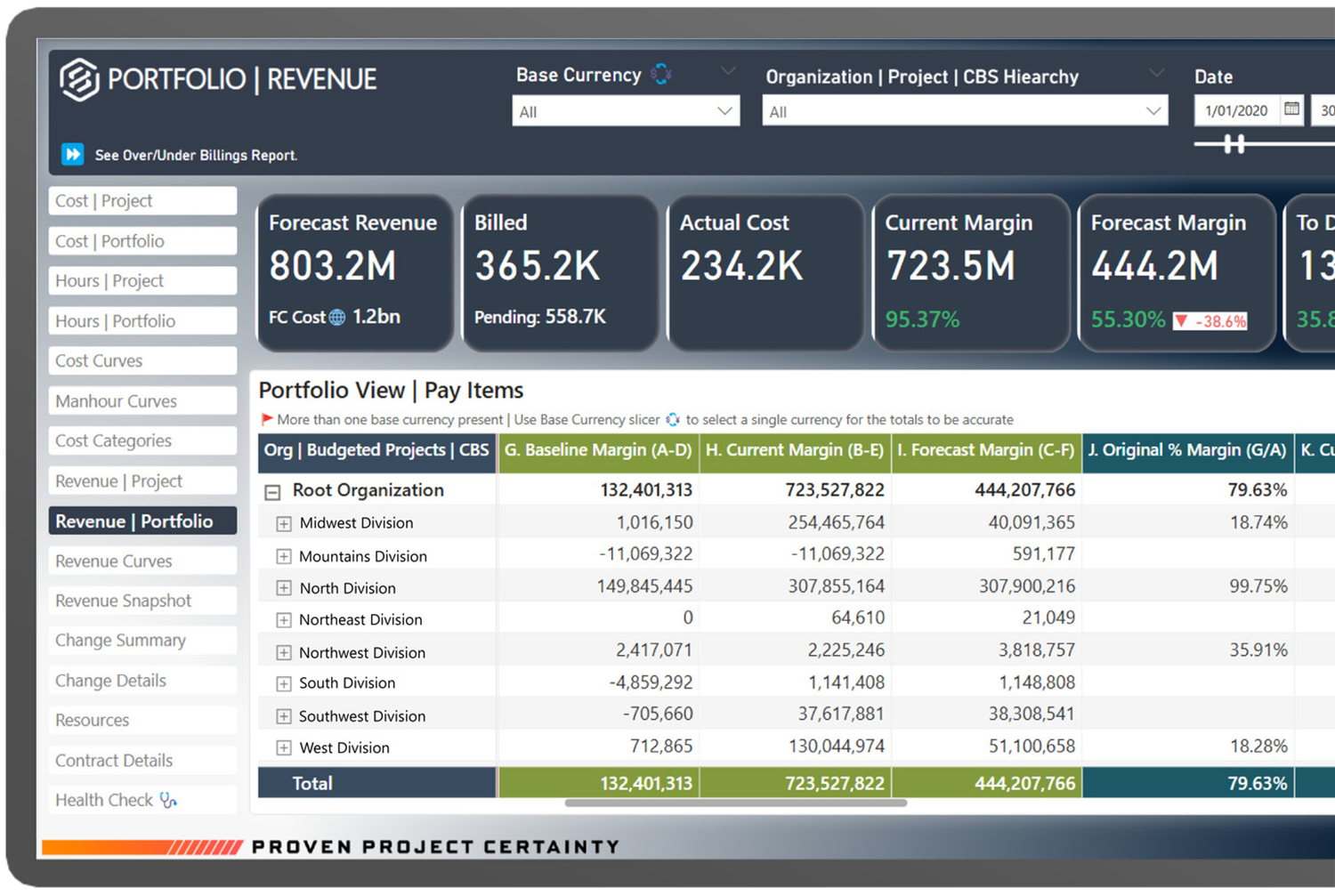Open the Change Summary page

tap(142, 640)
